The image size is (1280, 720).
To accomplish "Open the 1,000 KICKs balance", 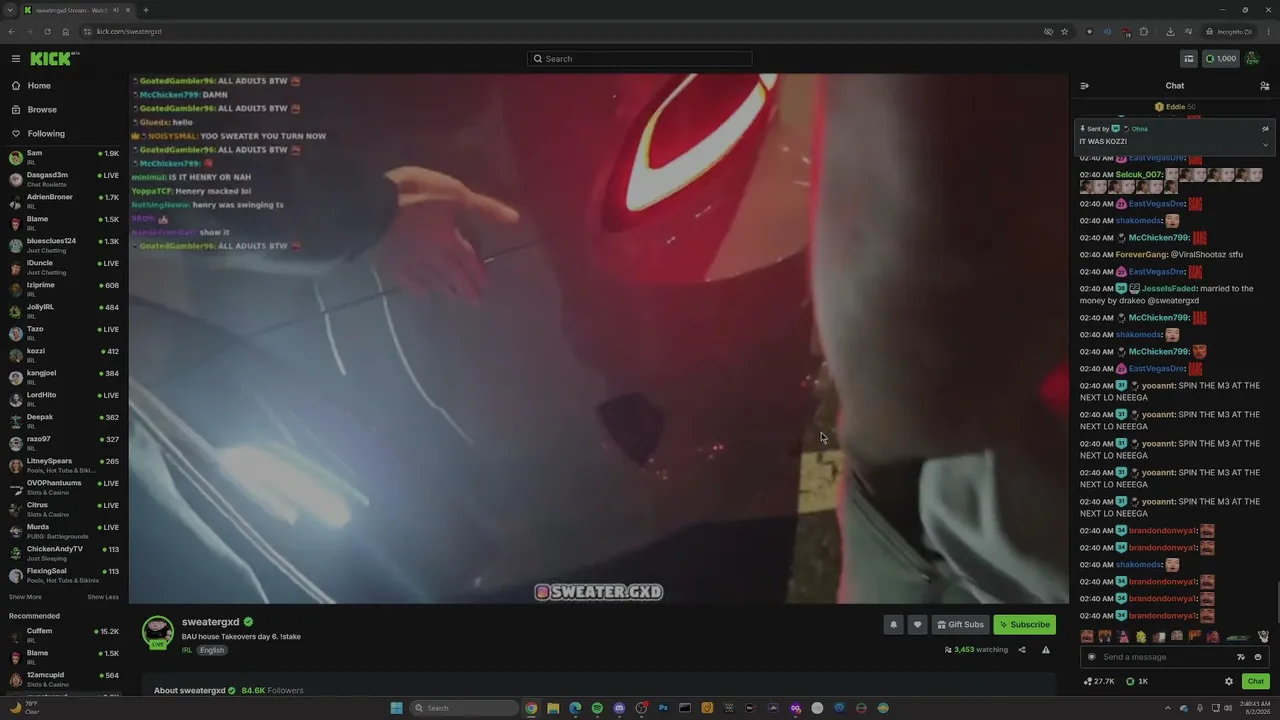I will [x=1220, y=59].
